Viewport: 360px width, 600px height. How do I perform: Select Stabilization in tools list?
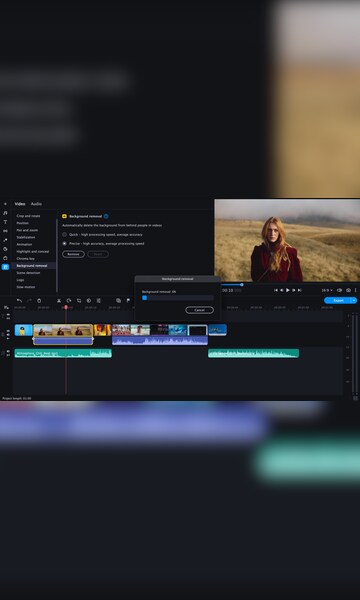(x=26, y=237)
